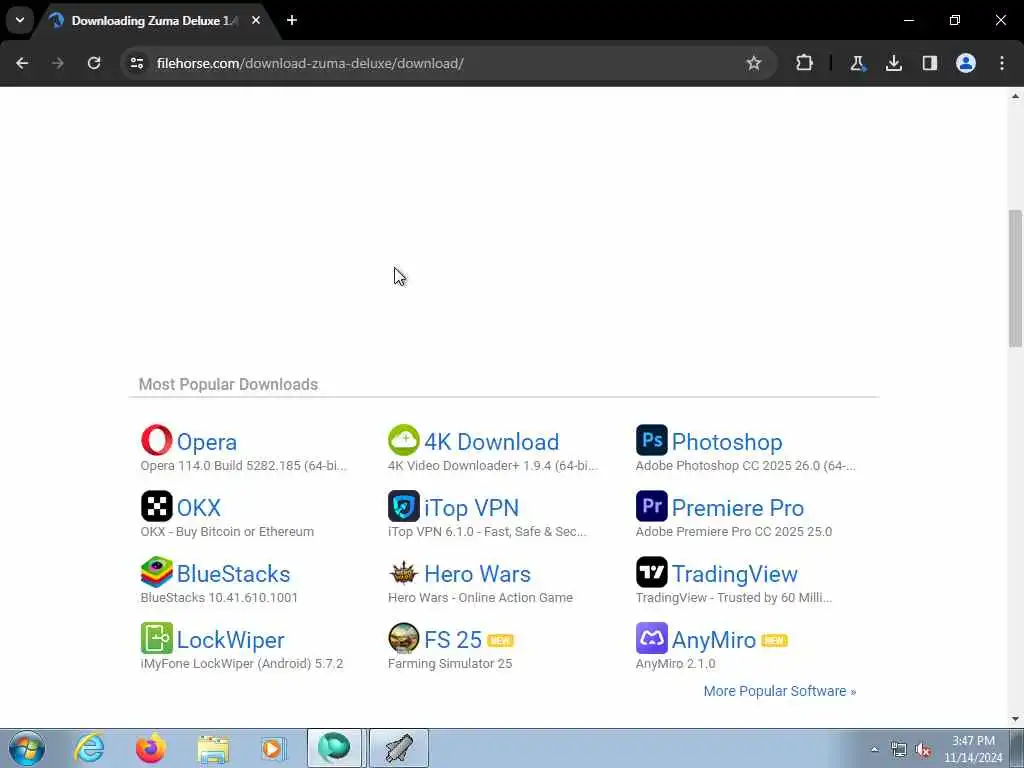Open the Hero Wars link
The width and height of the screenshot is (1024, 768).
tap(477, 574)
